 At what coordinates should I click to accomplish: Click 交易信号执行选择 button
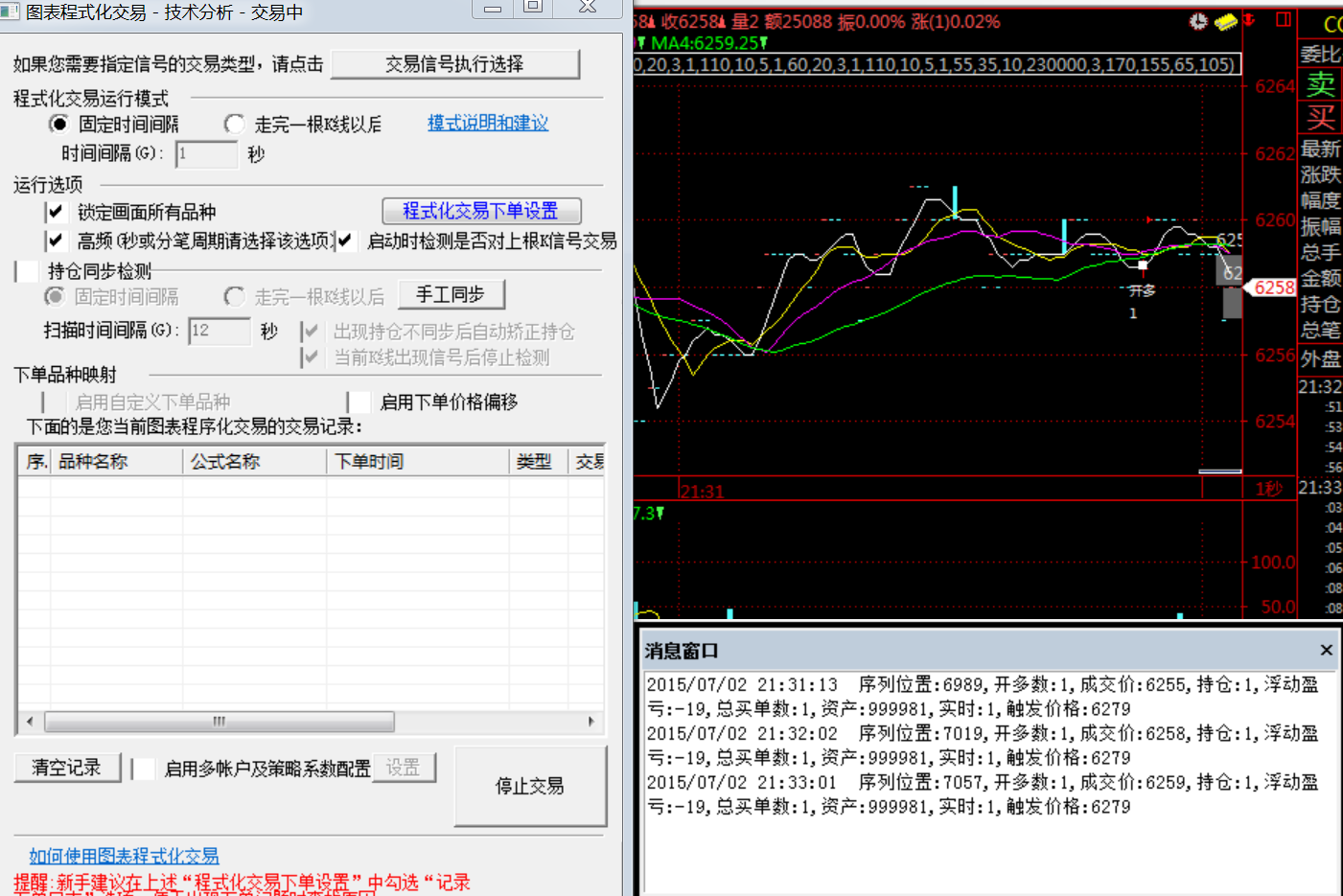(454, 64)
